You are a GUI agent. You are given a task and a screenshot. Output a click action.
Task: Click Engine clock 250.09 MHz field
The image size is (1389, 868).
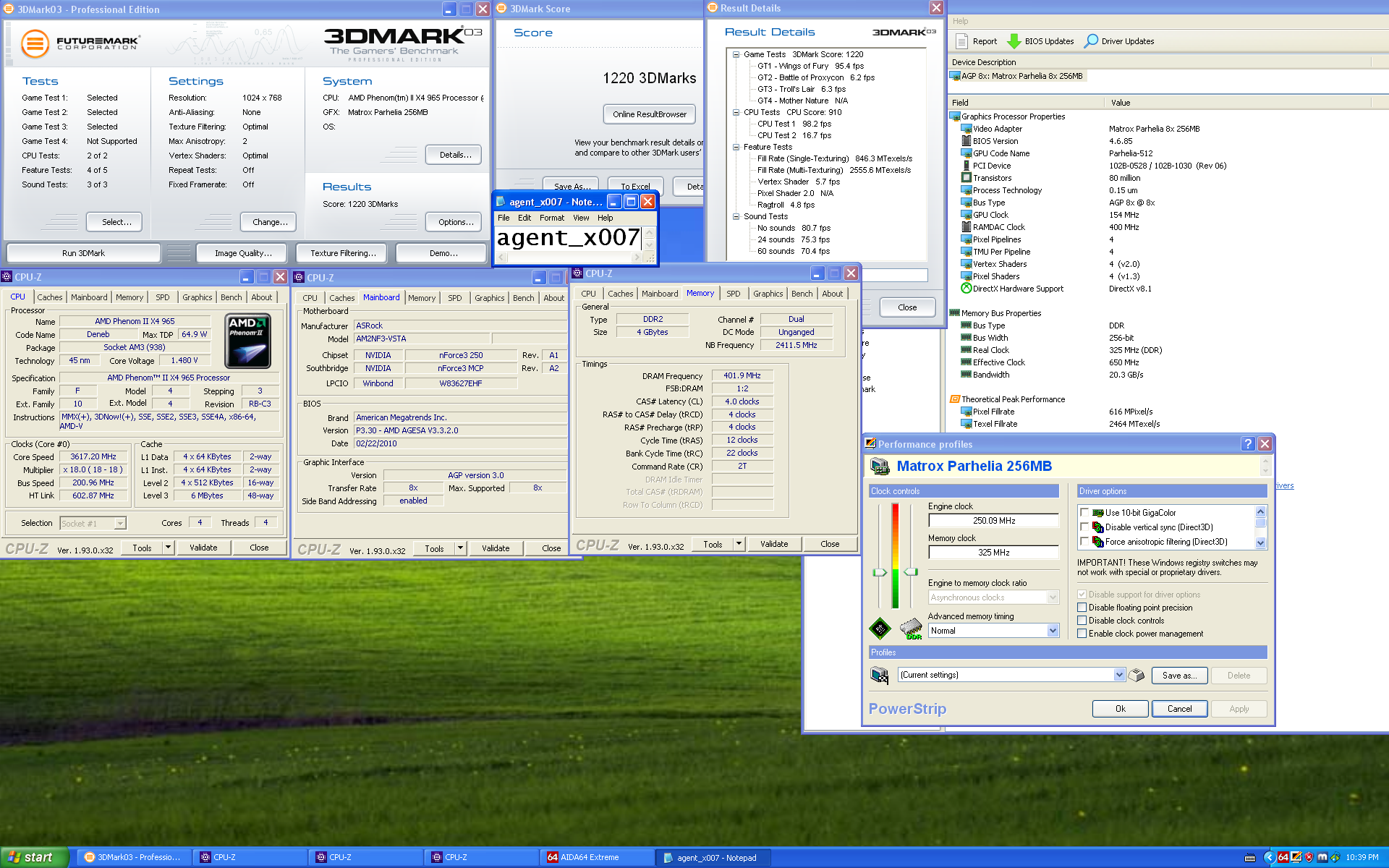993,521
